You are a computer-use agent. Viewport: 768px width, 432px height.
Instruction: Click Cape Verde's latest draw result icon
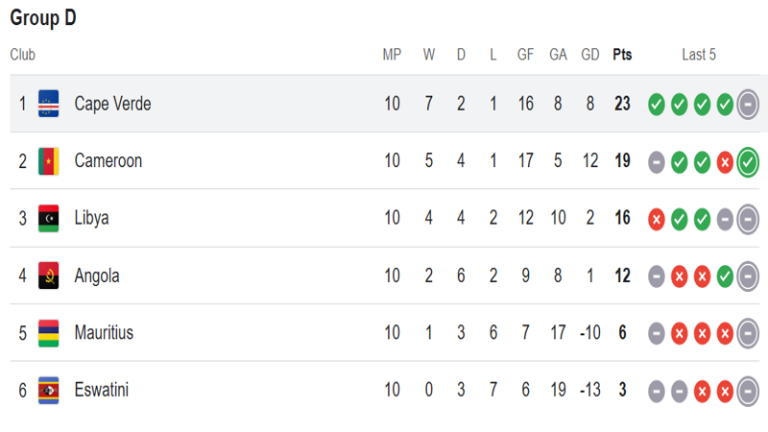tap(748, 104)
